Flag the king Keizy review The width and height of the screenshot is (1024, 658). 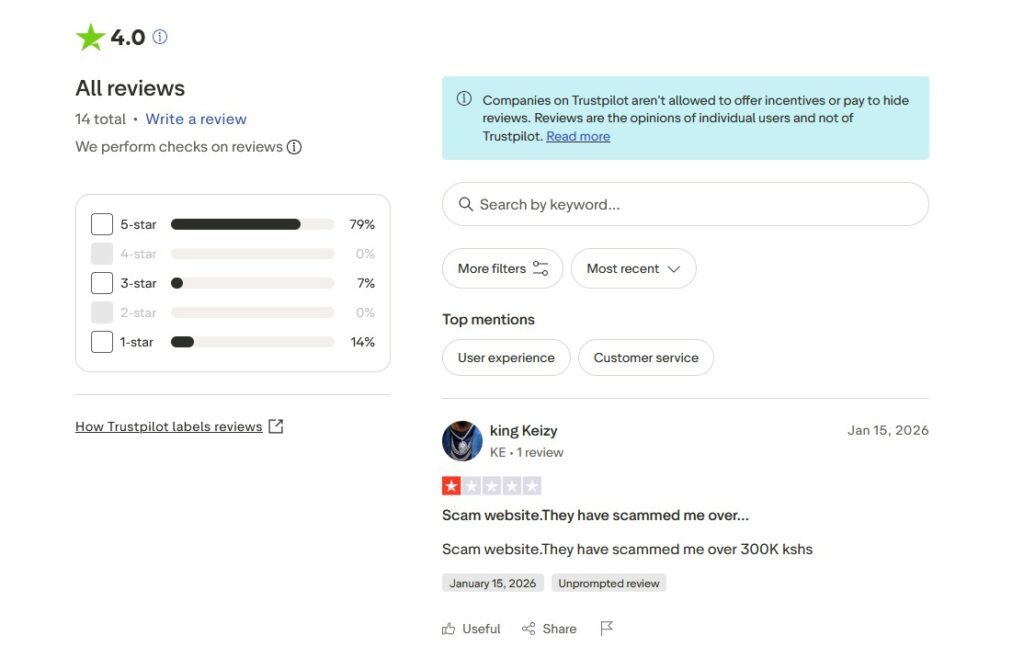click(x=606, y=628)
